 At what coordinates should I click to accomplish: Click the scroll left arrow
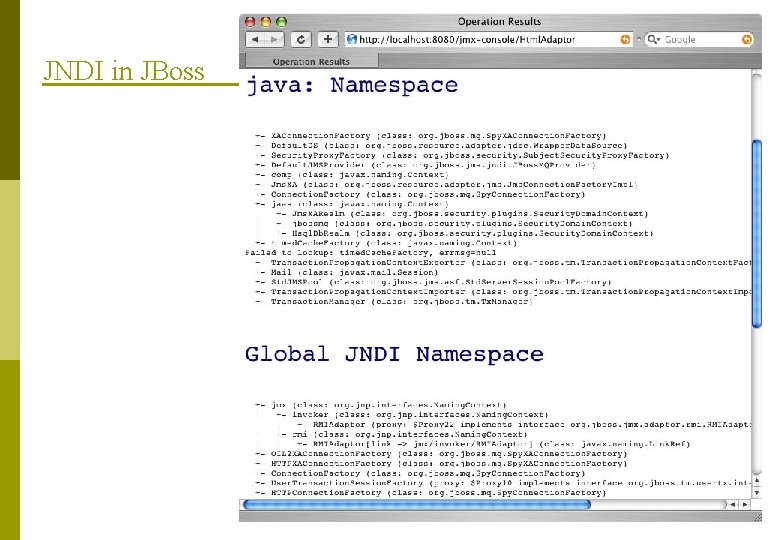coord(732,504)
